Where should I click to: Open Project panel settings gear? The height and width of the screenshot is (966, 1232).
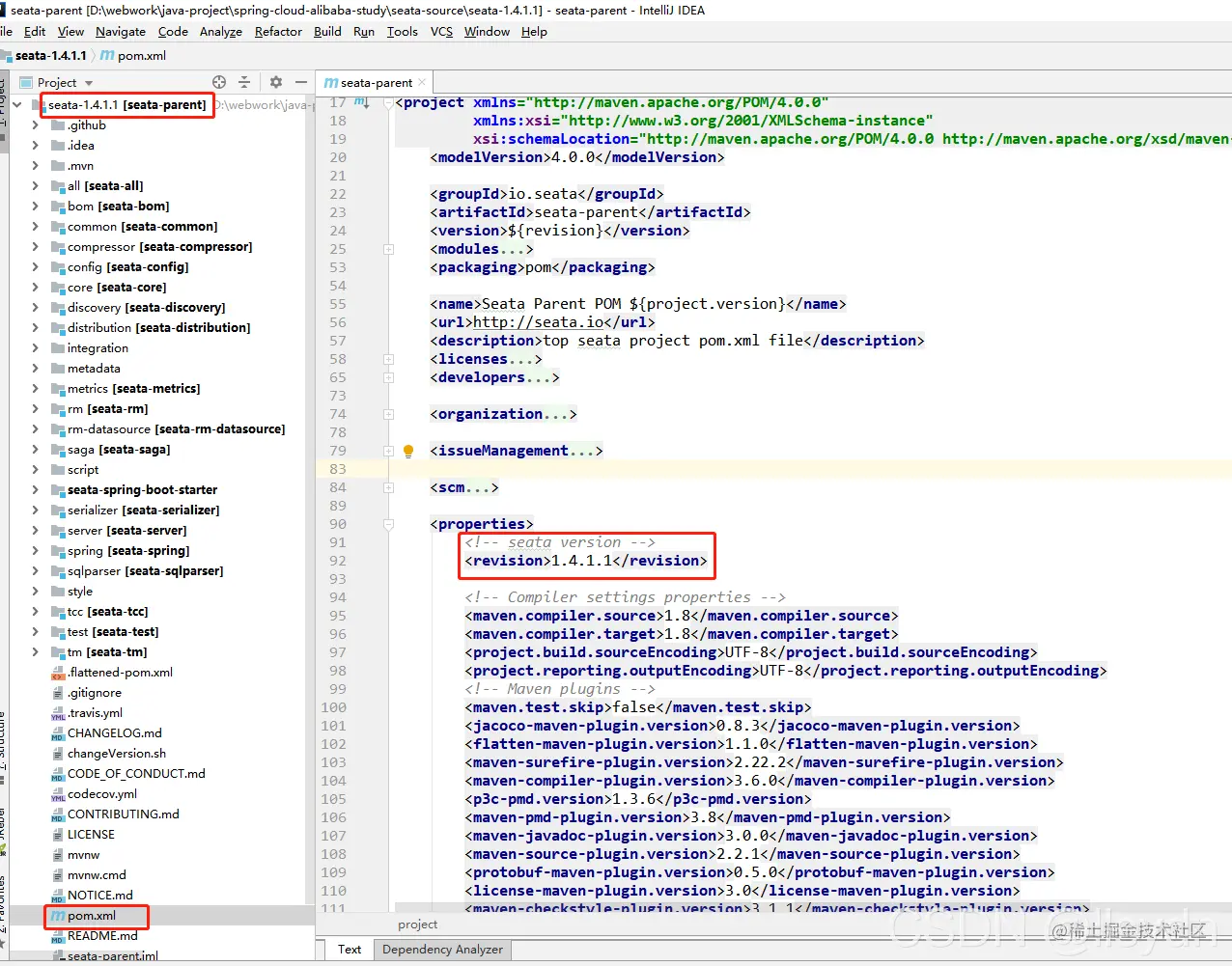click(276, 82)
